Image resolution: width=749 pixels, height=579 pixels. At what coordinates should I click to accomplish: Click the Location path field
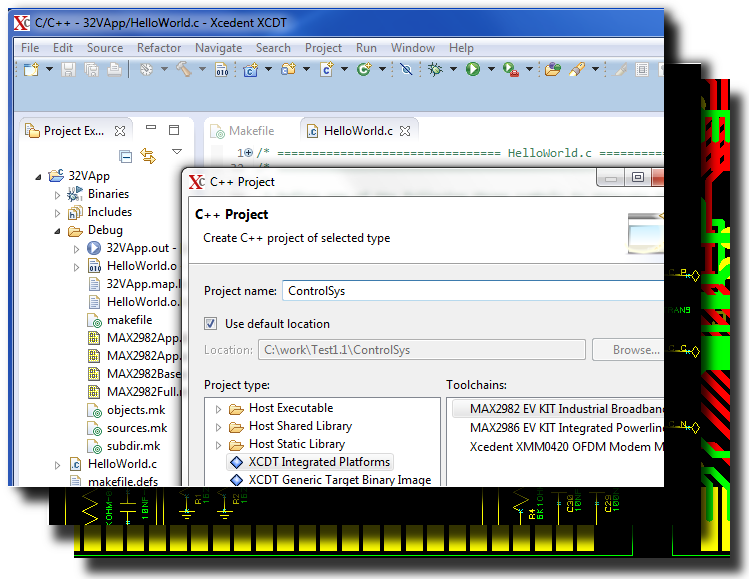tap(422, 350)
